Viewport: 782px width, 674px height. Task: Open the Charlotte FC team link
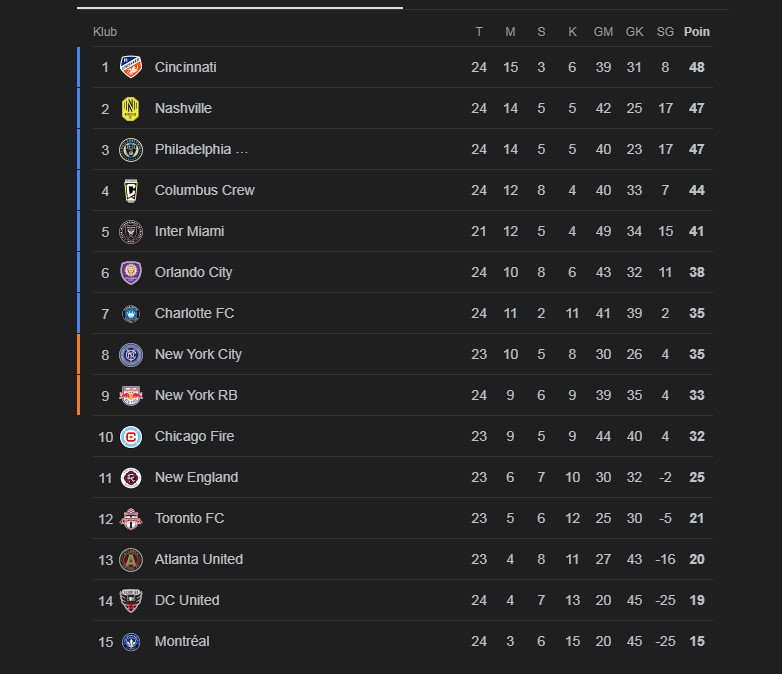194,313
